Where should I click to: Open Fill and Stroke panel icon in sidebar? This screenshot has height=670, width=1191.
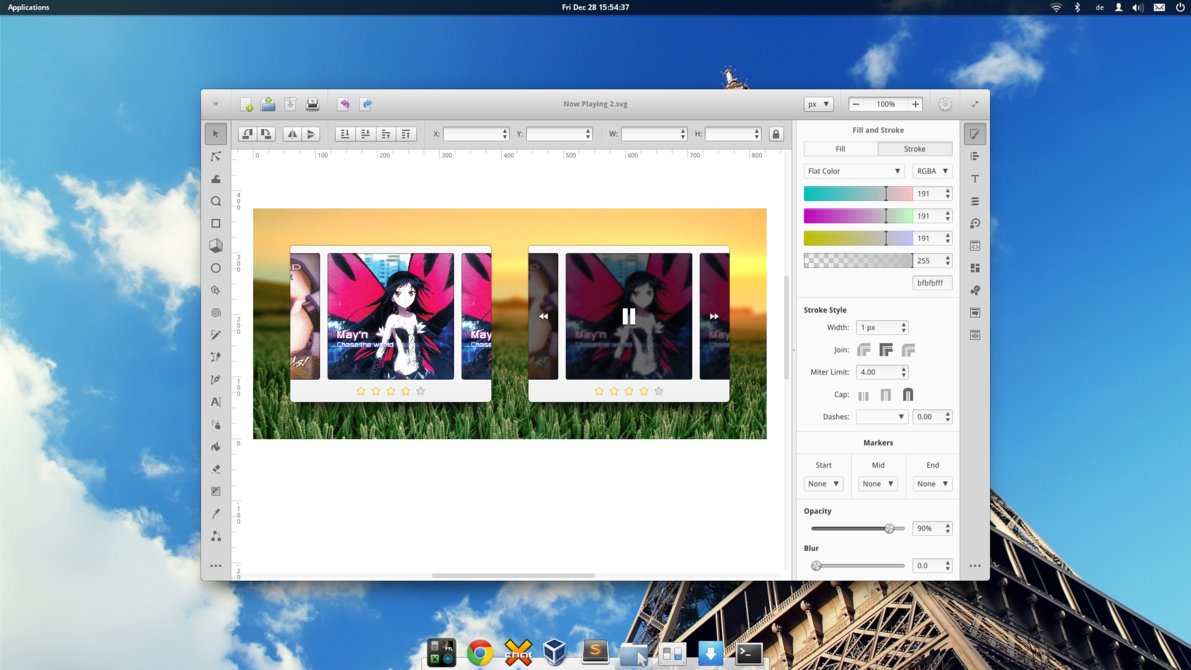pyautogui.click(x=975, y=134)
